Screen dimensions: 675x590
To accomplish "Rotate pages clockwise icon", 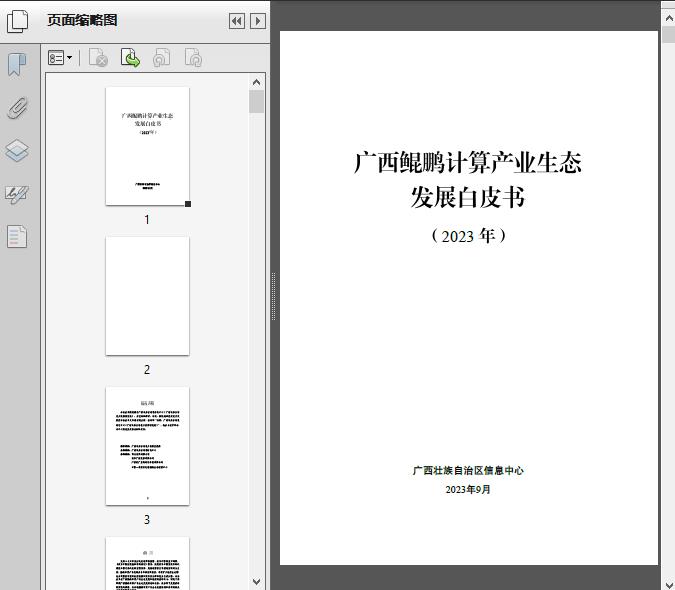I will [193, 58].
